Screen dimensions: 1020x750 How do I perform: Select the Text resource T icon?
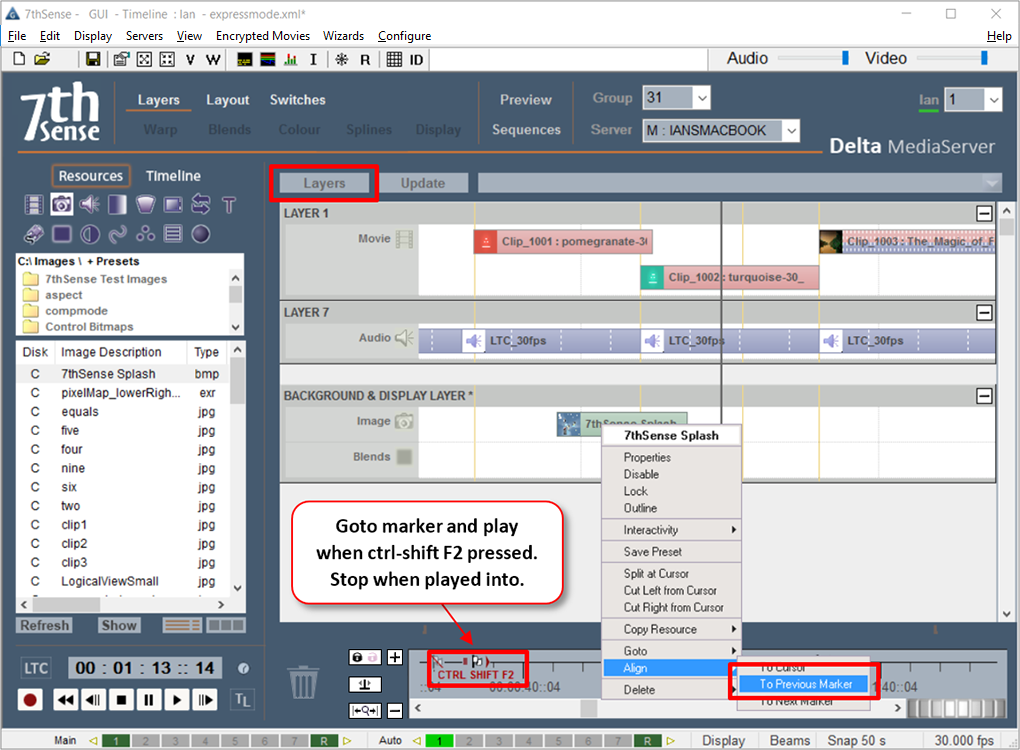[229, 205]
